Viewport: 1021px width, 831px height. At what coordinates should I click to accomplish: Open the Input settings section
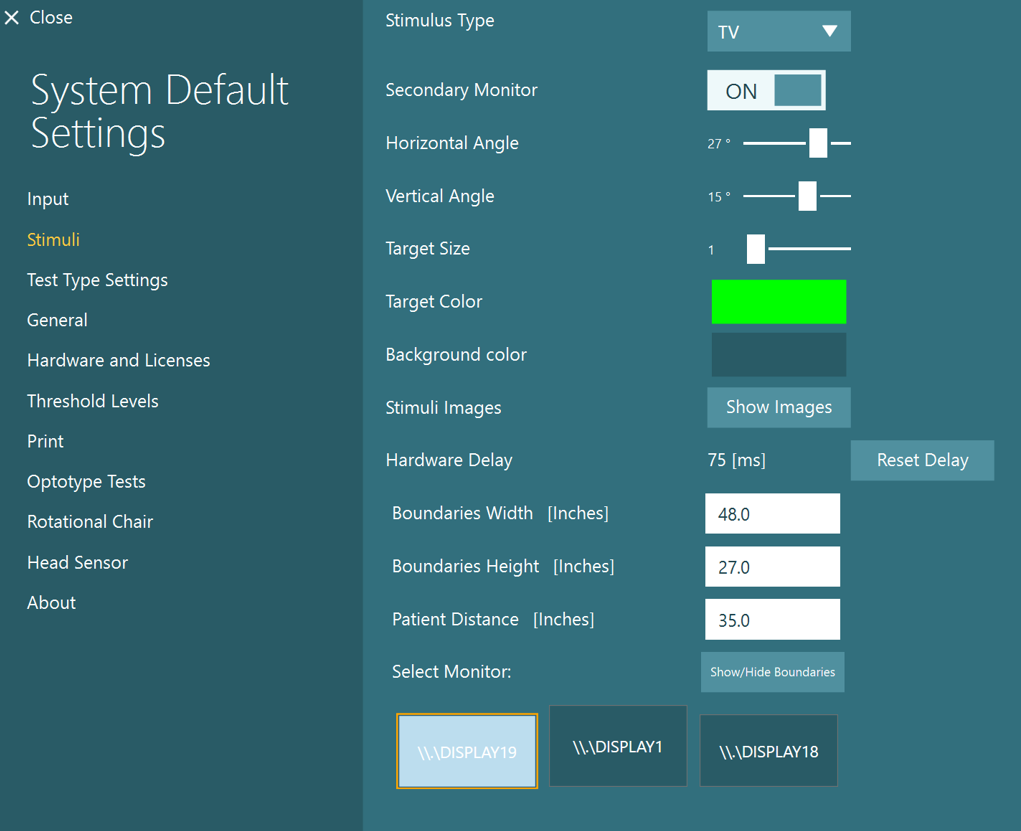tap(48, 199)
